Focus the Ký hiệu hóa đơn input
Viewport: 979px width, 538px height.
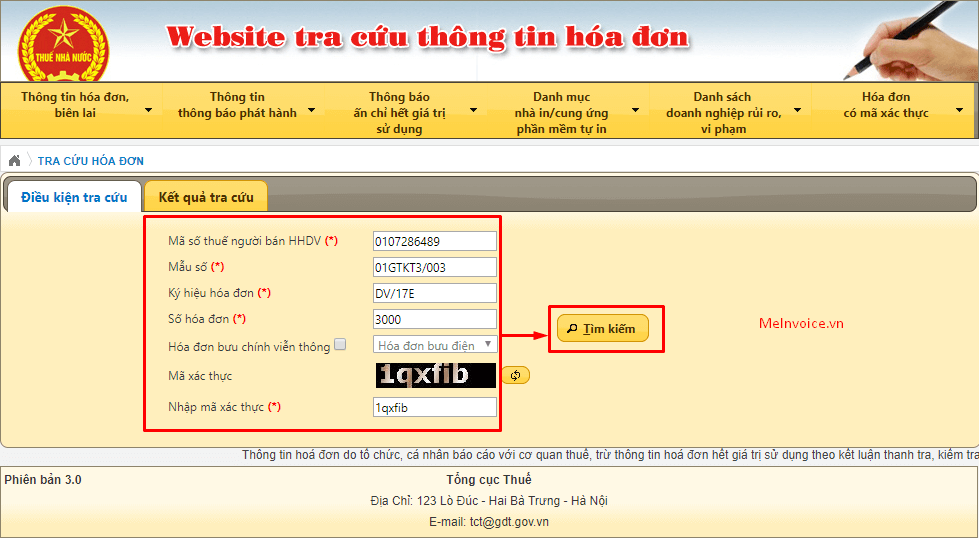(x=434, y=293)
